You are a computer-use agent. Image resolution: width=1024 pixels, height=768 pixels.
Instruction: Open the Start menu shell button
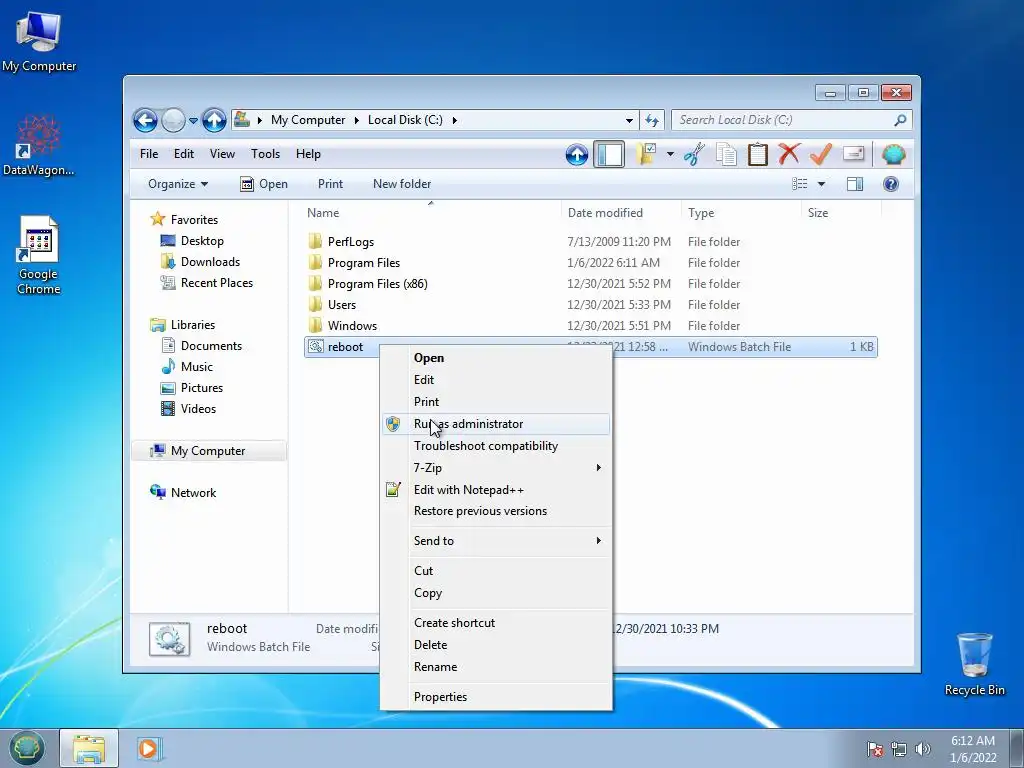click(x=26, y=748)
